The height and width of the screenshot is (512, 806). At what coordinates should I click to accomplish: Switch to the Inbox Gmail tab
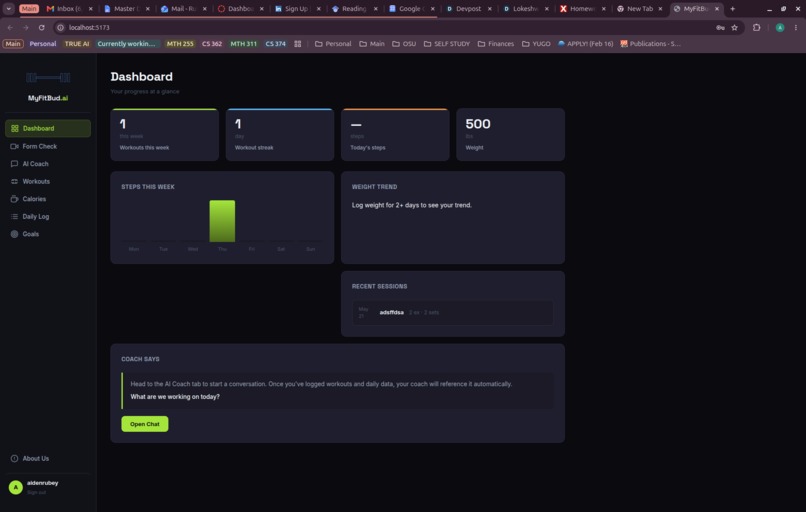point(70,9)
